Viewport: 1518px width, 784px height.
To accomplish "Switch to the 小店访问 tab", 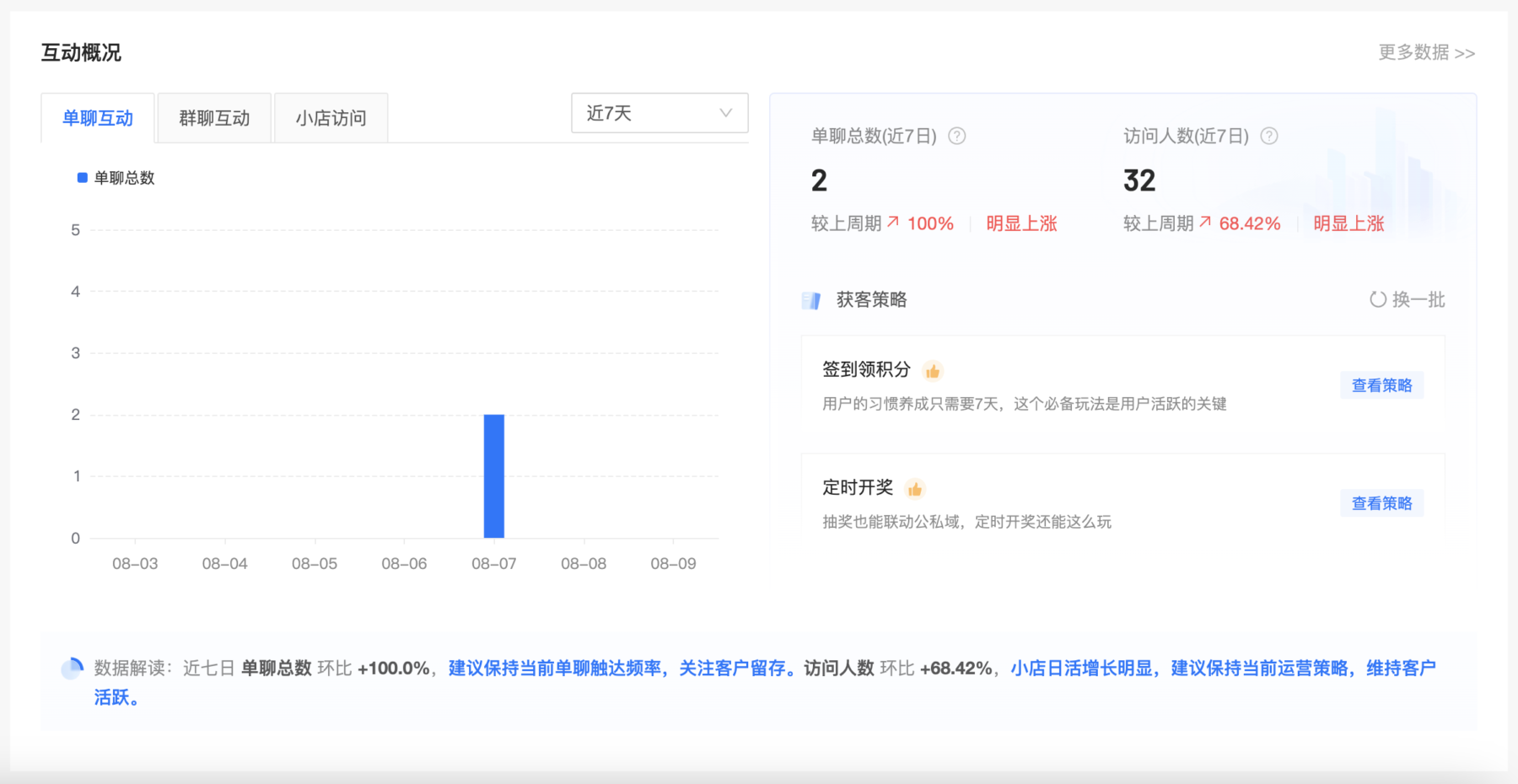I will (x=331, y=118).
